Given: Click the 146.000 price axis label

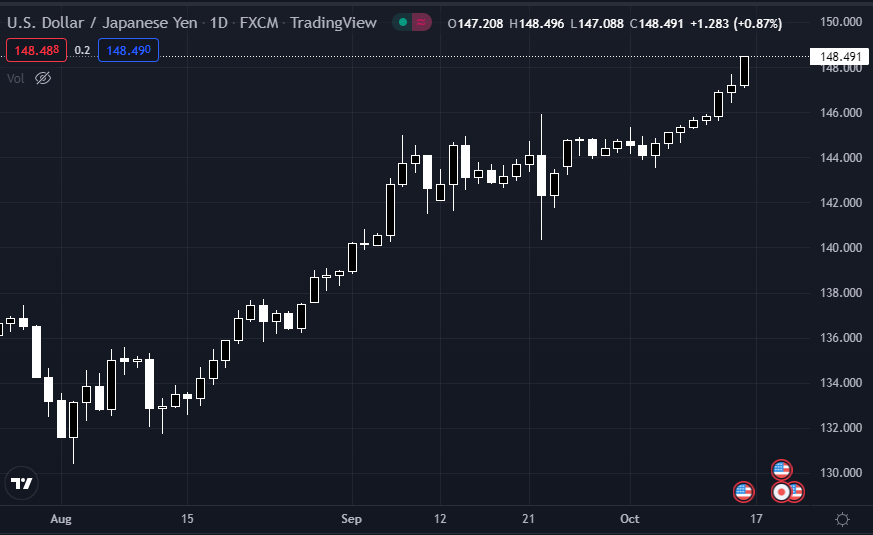Looking at the screenshot, I should tap(841, 112).
